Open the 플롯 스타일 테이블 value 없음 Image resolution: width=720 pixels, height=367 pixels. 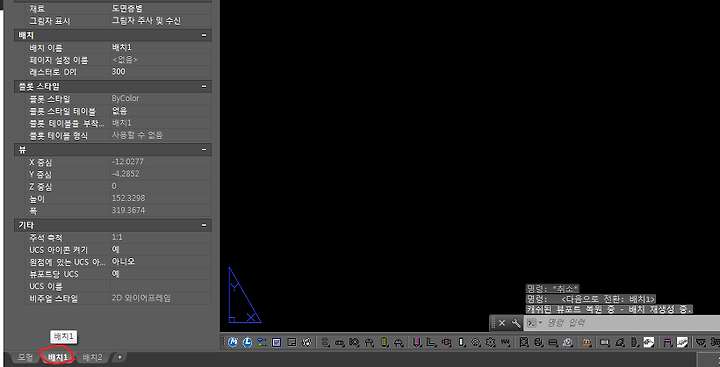click(x=160, y=111)
